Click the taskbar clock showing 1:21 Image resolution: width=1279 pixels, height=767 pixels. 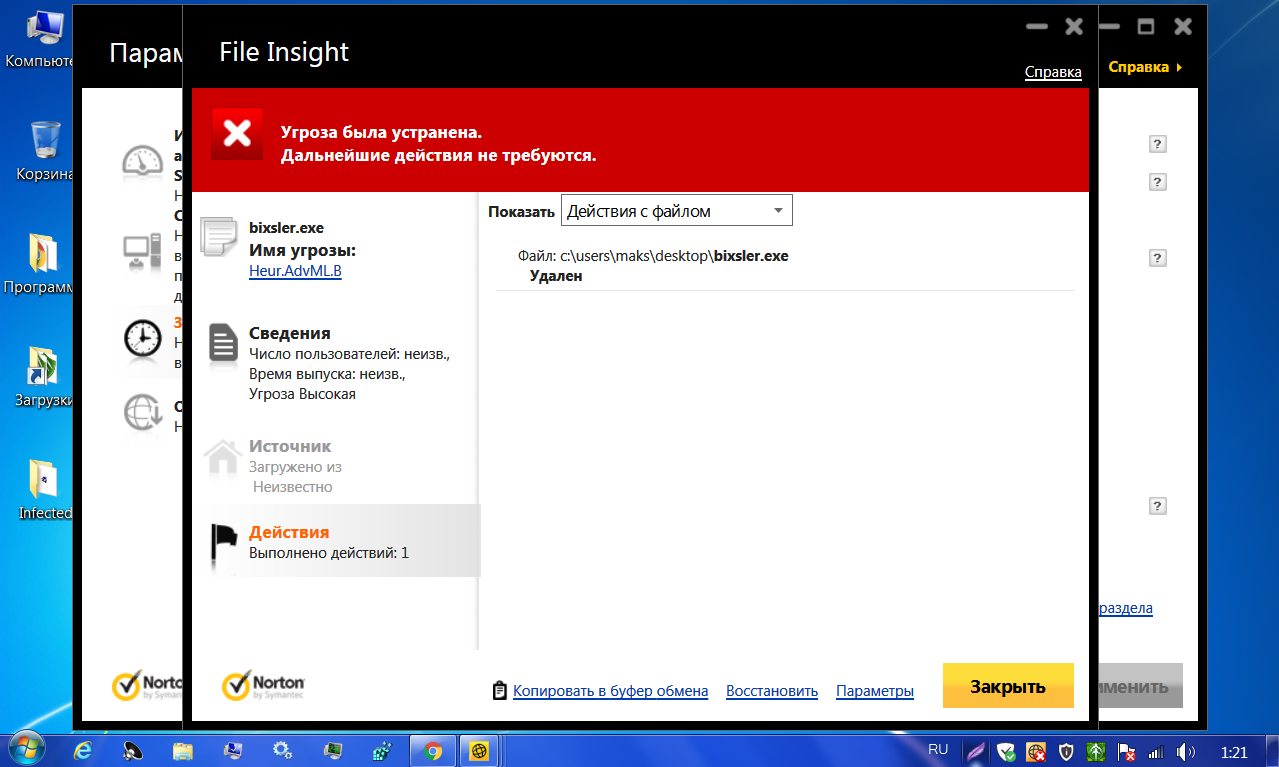pyautogui.click(x=1235, y=751)
